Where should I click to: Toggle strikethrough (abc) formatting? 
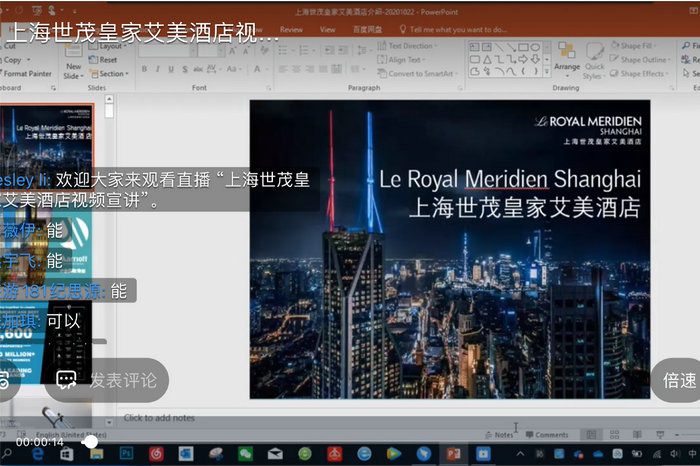(198, 69)
